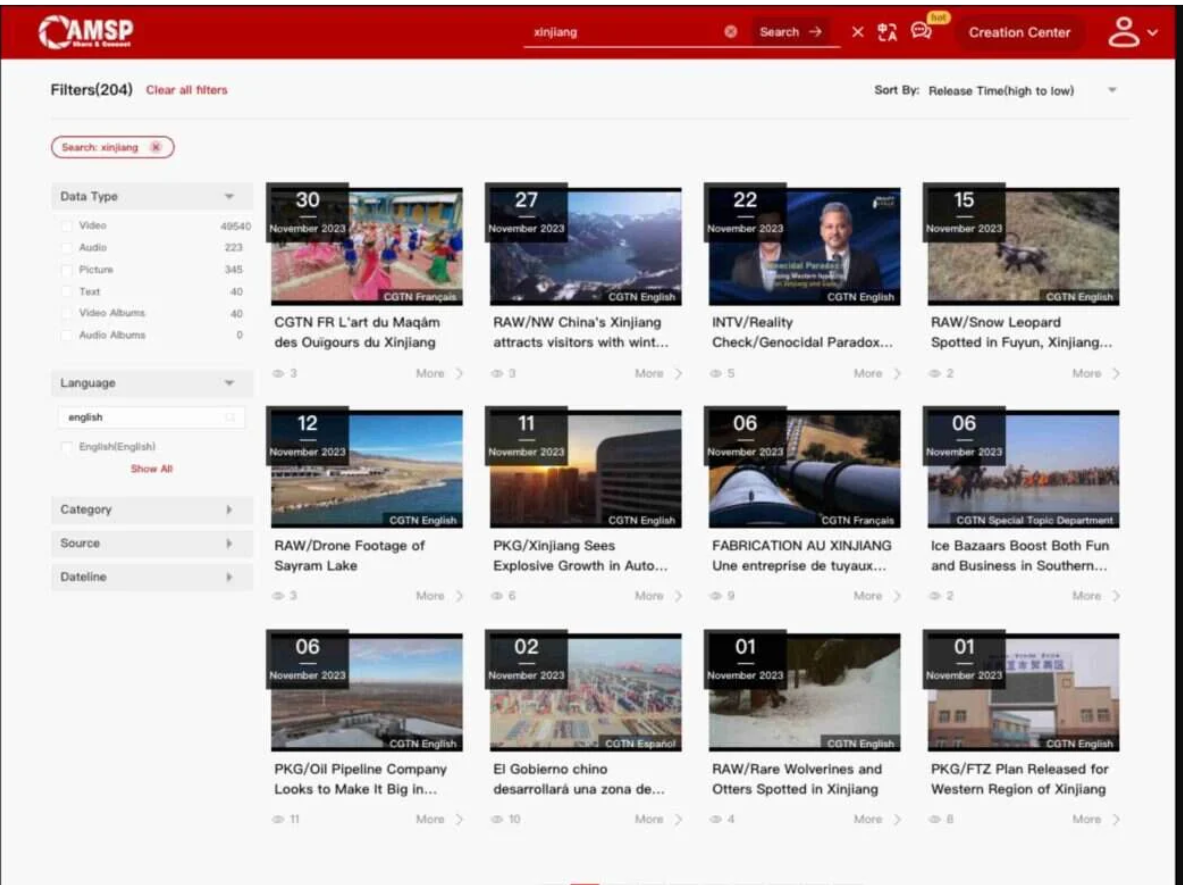This screenshot has width=1183, height=885.
Task: Remove the 'Search: xinjiang' filter chip
Action: click(155, 147)
